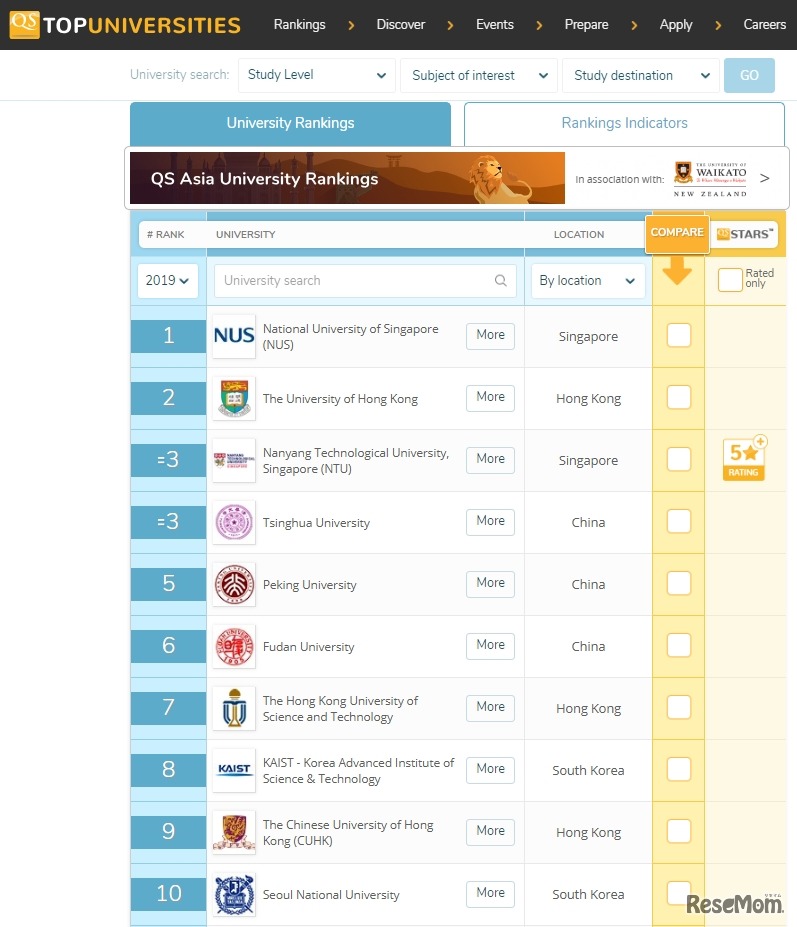This screenshot has height=927, width=797.
Task: Click the UNIVERSITY column header
Action: (x=245, y=235)
